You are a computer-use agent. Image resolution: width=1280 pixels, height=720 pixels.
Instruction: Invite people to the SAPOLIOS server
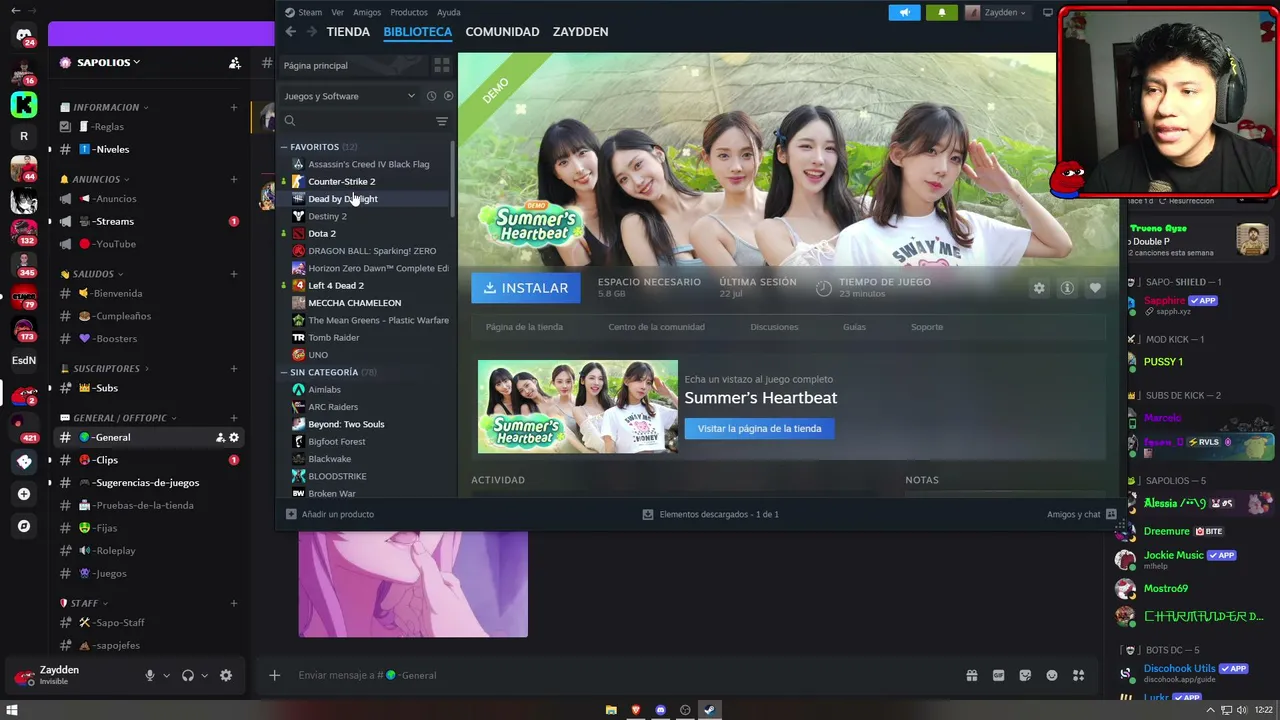pyautogui.click(x=234, y=63)
